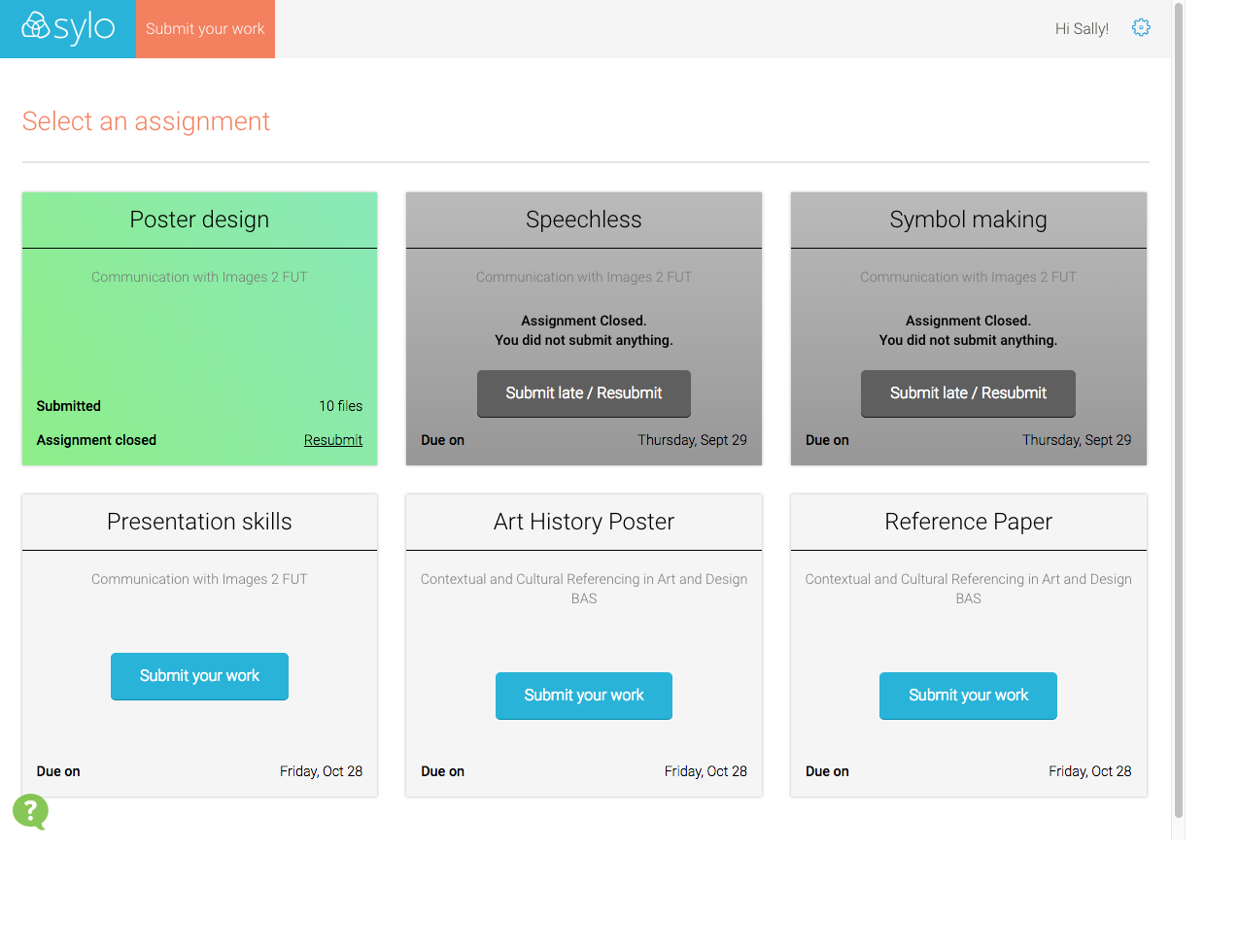Click the Speechless card title
This screenshot has height=952, width=1239.
pyautogui.click(x=584, y=220)
